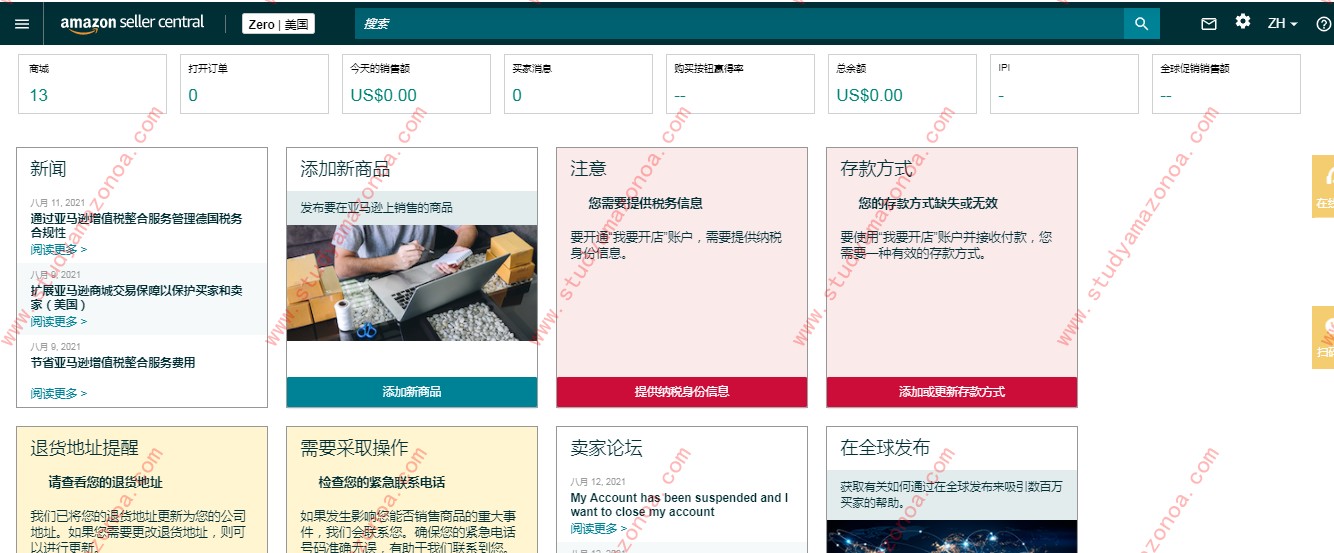Image resolution: width=1334 pixels, height=553 pixels.
Task: Open the Zero | 美国 marketplace switcher
Action: tap(278, 24)
